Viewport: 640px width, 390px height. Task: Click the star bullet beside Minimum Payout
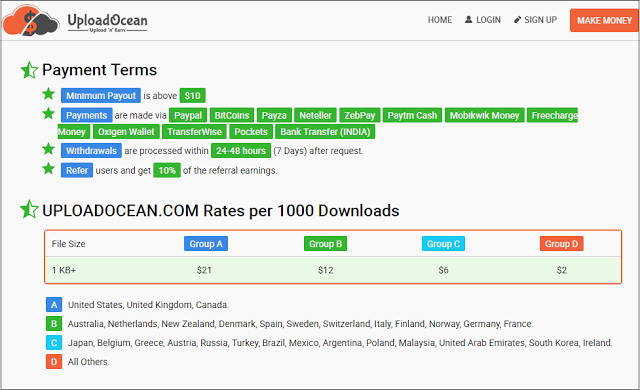click(49, 94)
